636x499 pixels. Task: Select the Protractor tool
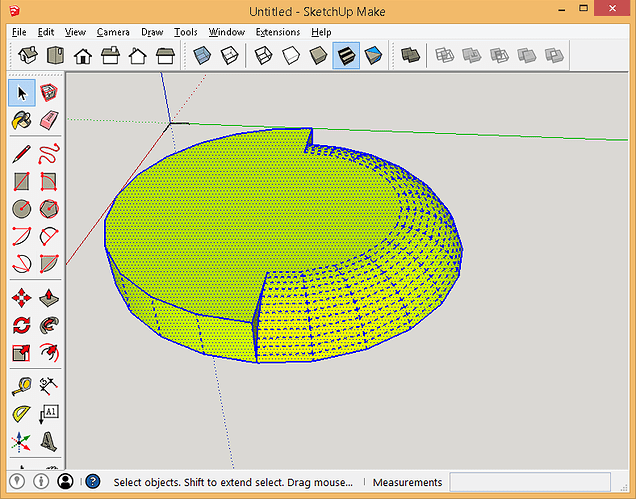click(22, 414)
